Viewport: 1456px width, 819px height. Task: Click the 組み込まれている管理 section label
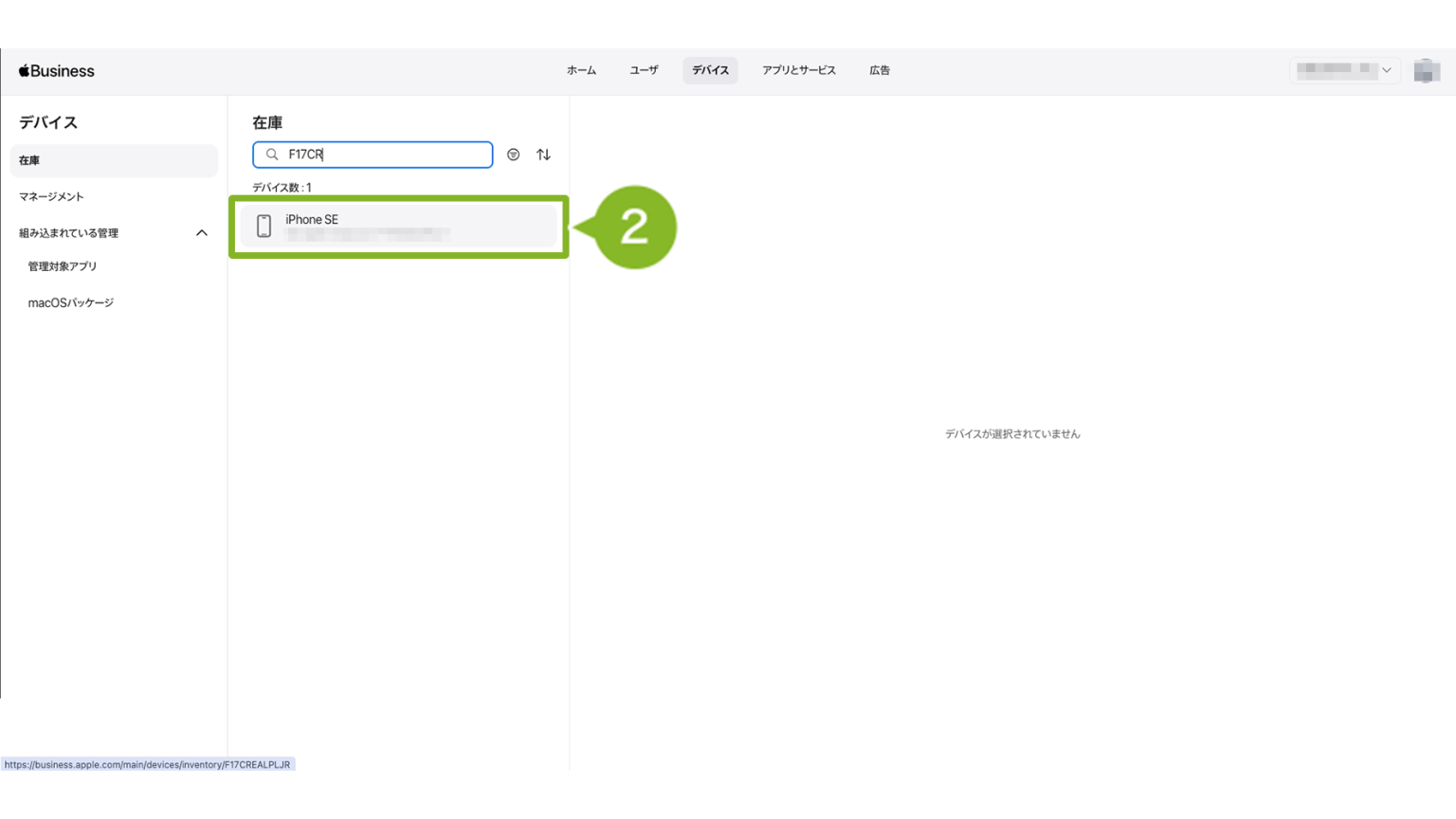69,233
